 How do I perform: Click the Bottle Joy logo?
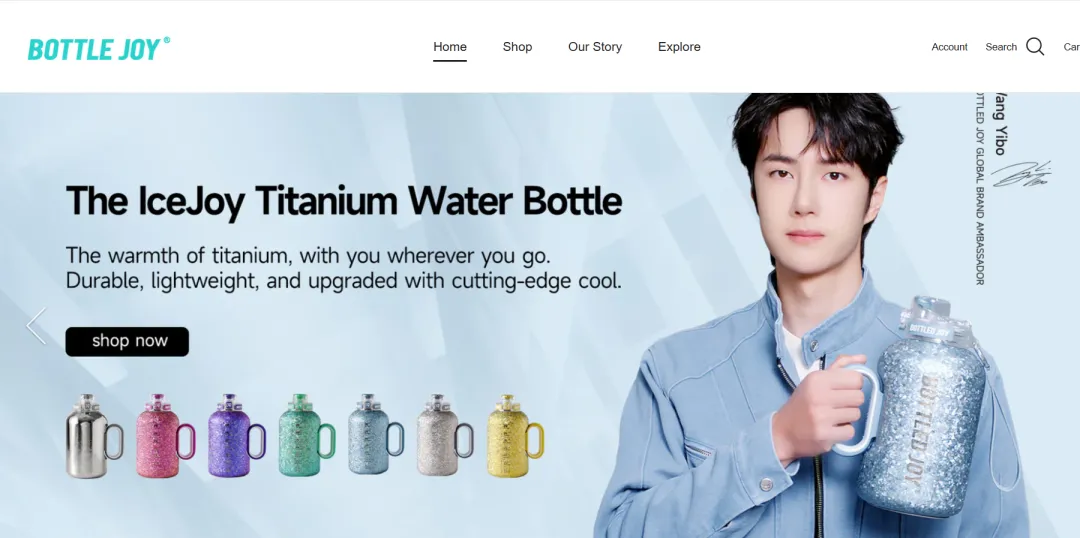[x=98, y=49]
